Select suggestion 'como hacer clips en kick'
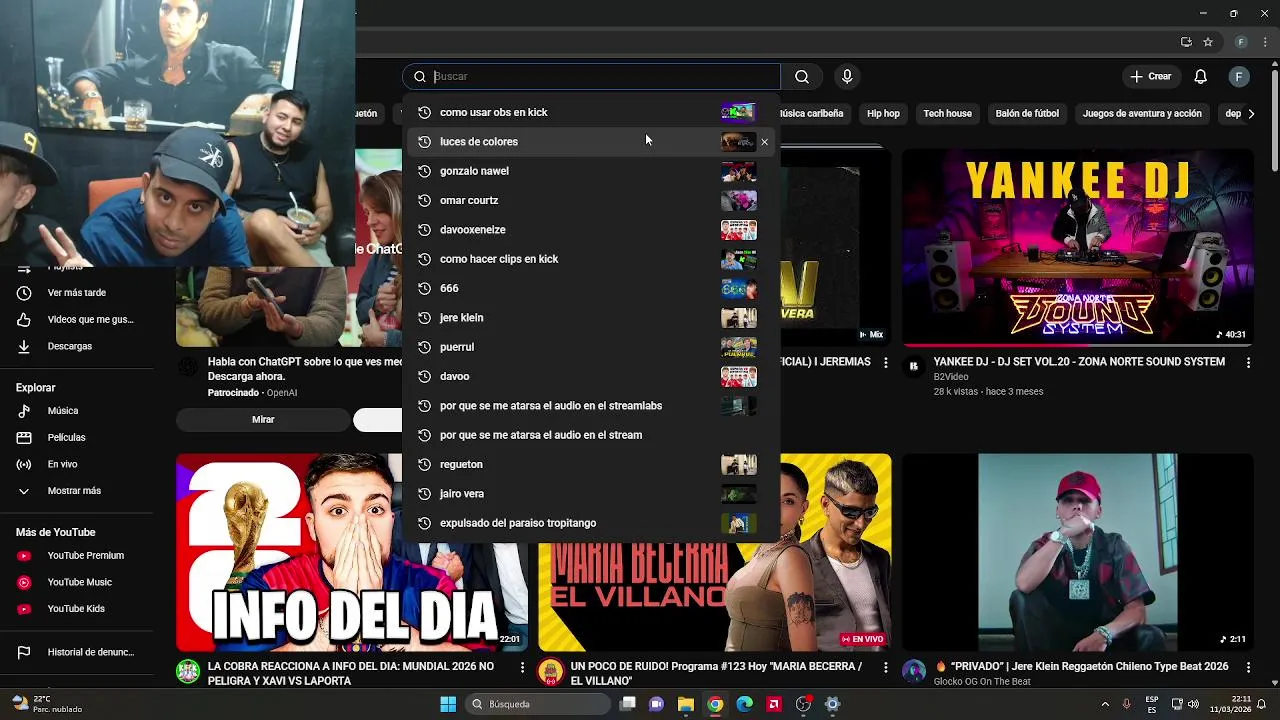The width and height of the screenshot is (1280, 720). tap(591, 259)
